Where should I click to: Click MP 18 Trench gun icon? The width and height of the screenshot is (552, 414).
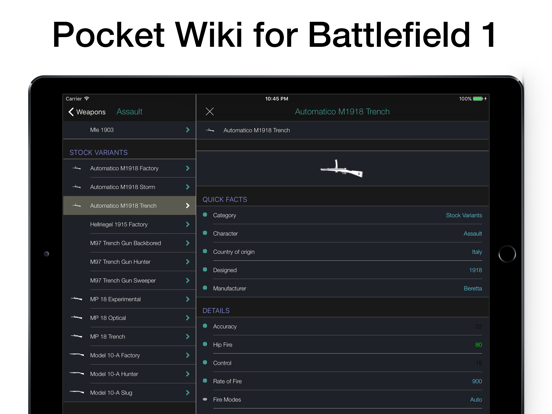tap(76, 337)
